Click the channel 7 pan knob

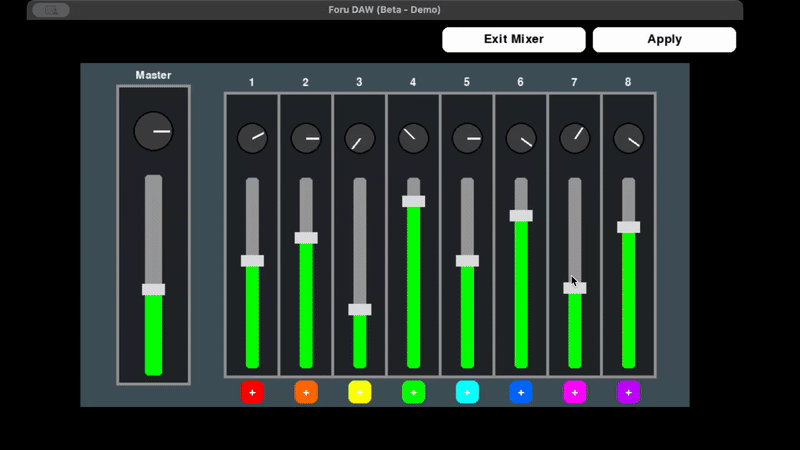[x=575, y=138]
